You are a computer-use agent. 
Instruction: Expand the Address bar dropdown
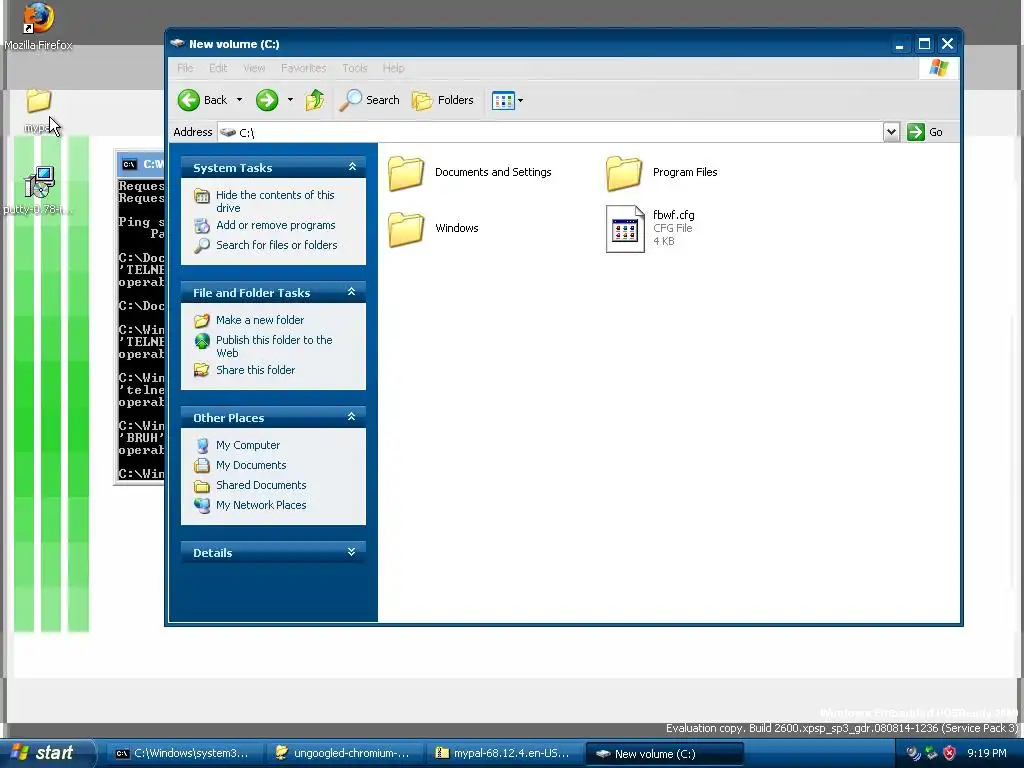point(891,132)
